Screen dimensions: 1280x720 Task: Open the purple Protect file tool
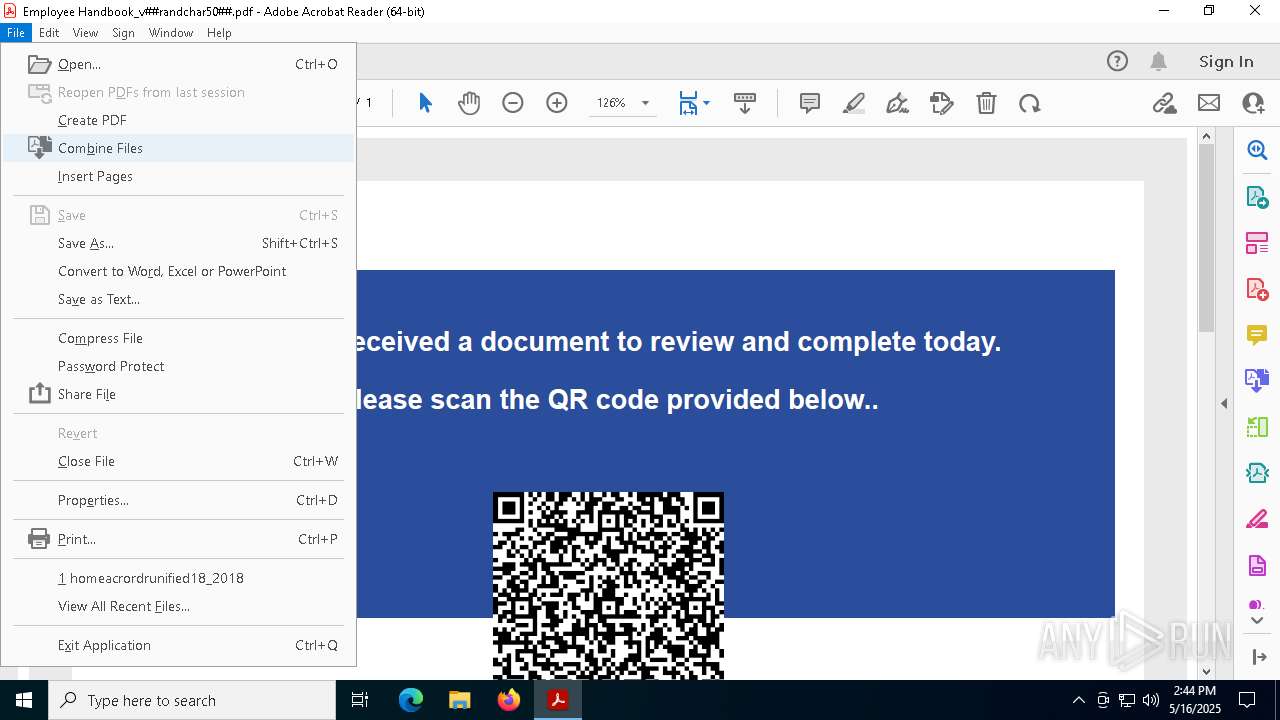[1257, 565]
